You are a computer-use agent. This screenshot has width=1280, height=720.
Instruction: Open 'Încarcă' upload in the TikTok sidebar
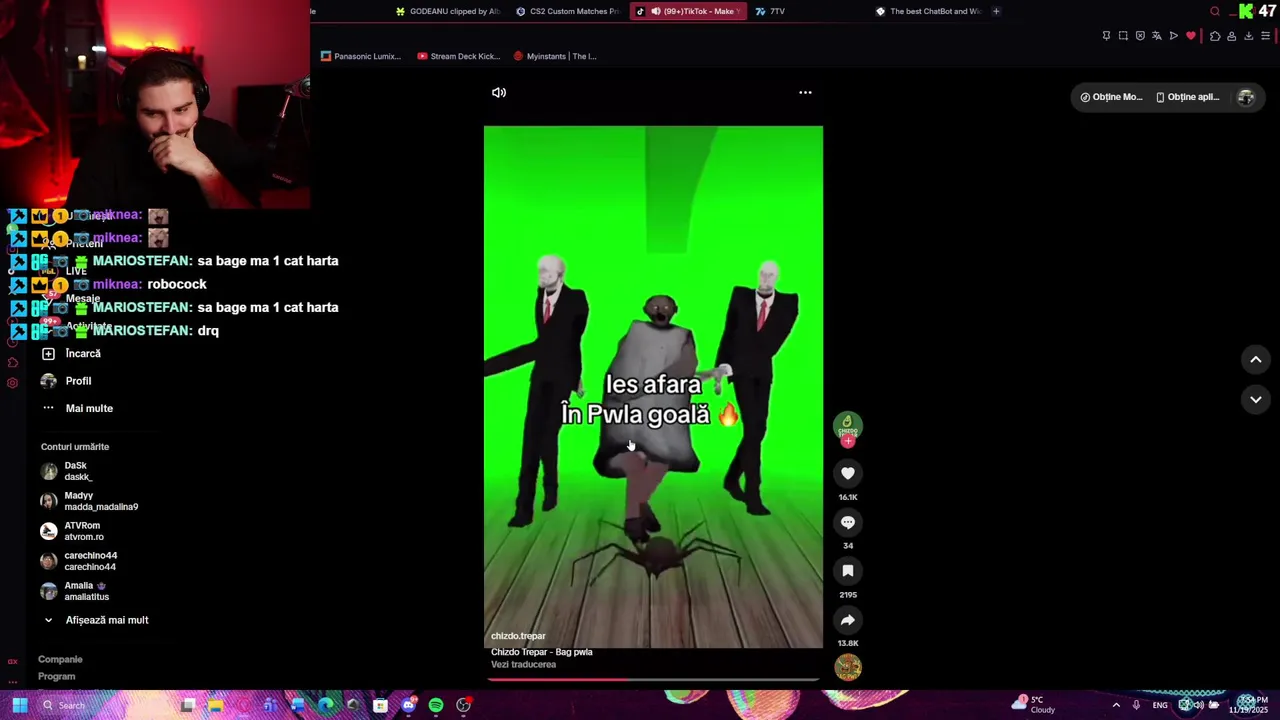click(x=71, y=353)
